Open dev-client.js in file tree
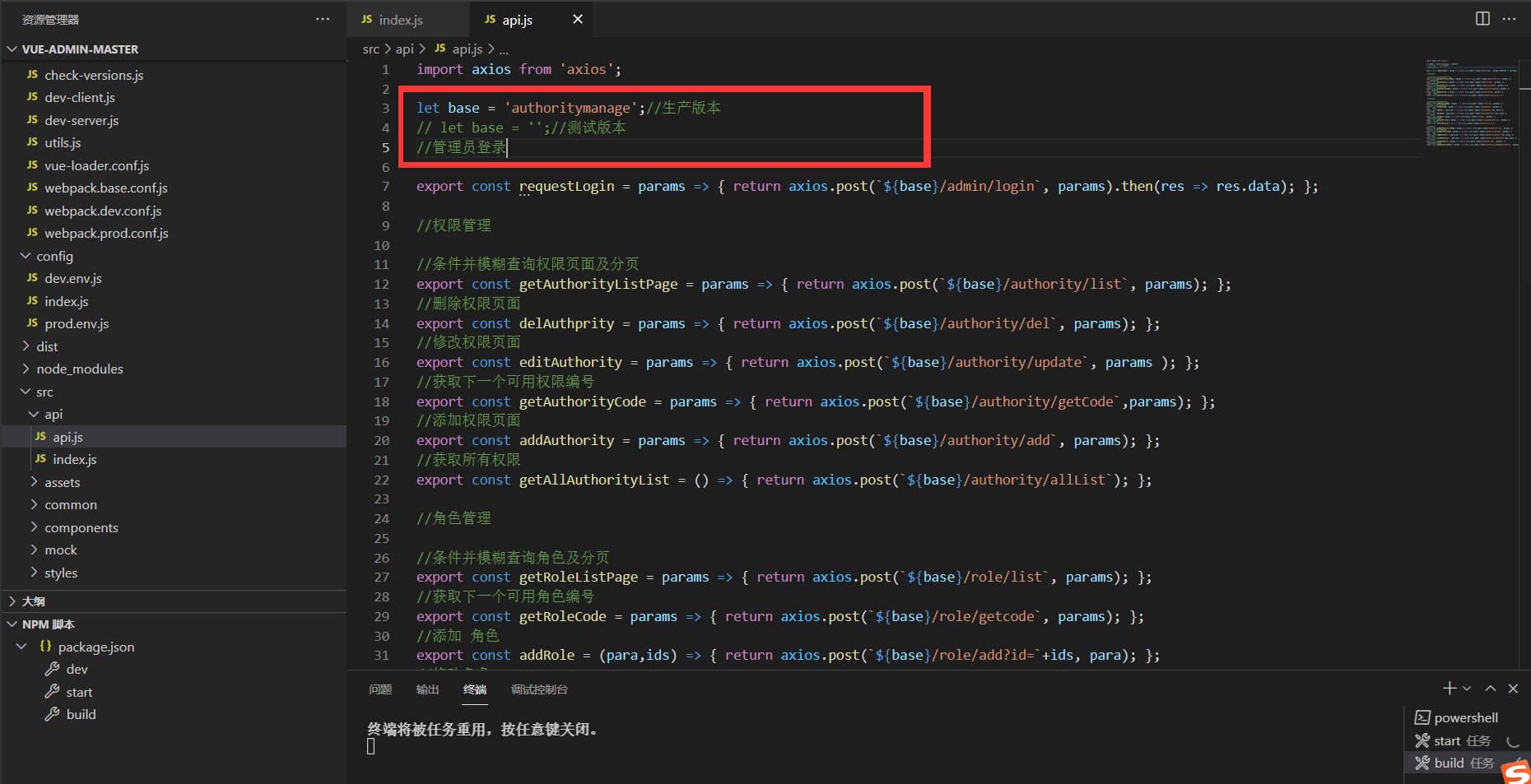Screen dimensions: 1531x784 (x=80, y=97)
